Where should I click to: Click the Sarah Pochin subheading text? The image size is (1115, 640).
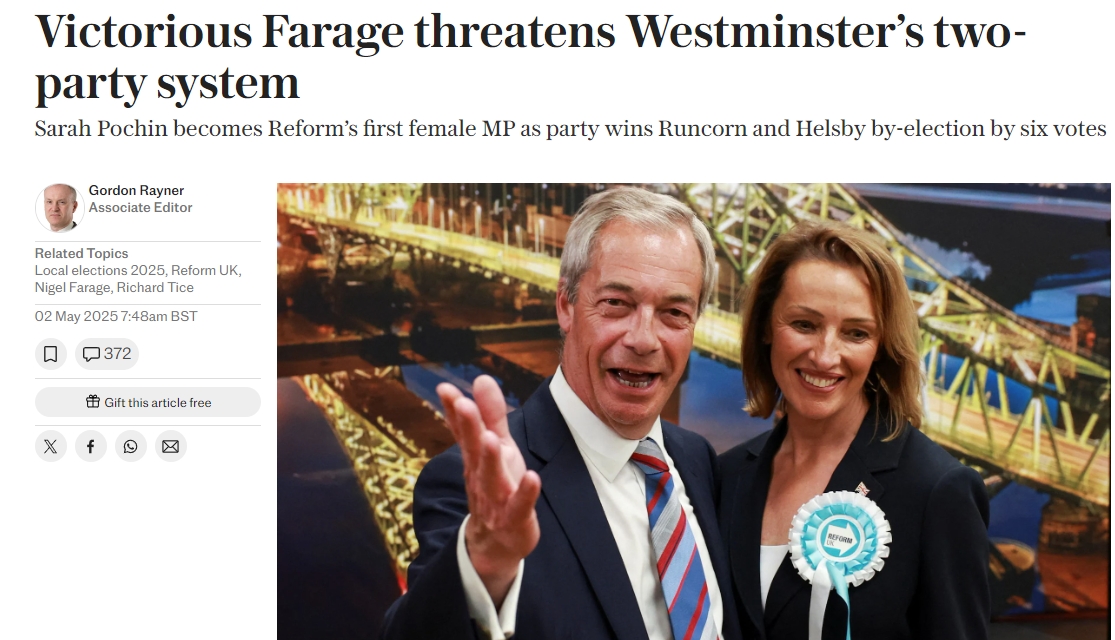[x=570, y=129]
